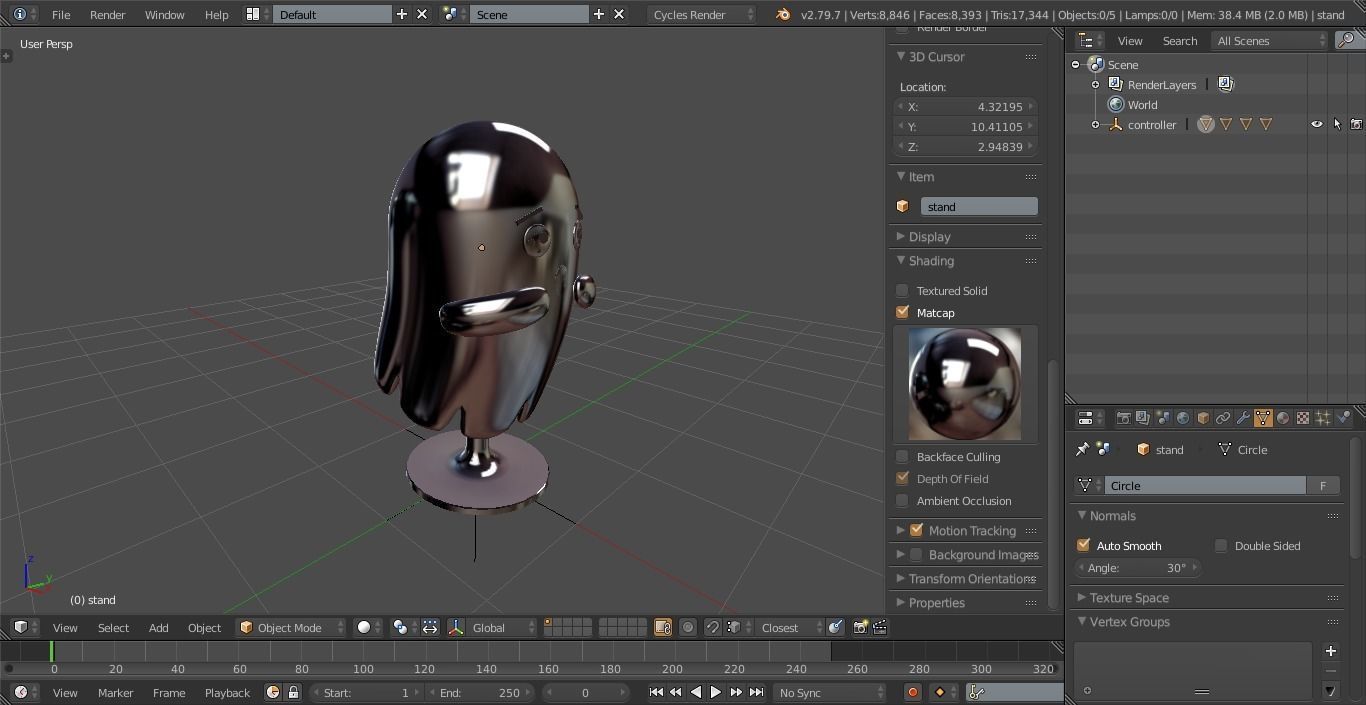Image resolution: width=1366 pixels, height=705 pixels.
Task: Expand the Transform Orientations panel
Action: (966, 579)
